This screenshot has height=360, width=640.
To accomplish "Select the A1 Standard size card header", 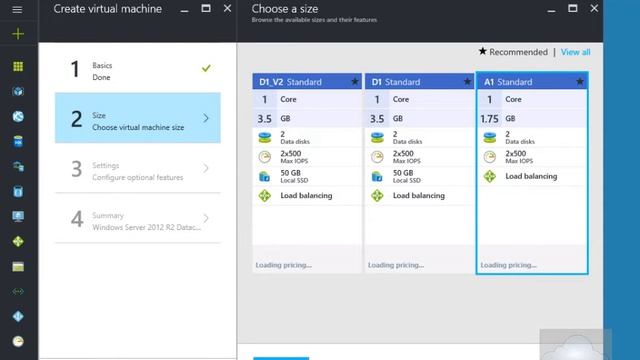I will pyautogui.click(x=532, y=82).
